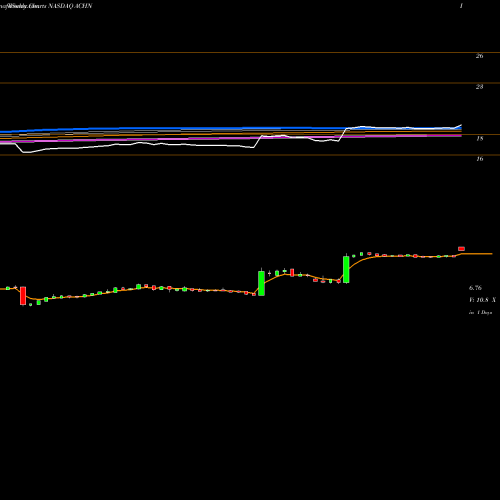This screenshot has height=500, width=500.
Task: Click the tall green candlestick on the far right
Action: [x=346, y=269]
